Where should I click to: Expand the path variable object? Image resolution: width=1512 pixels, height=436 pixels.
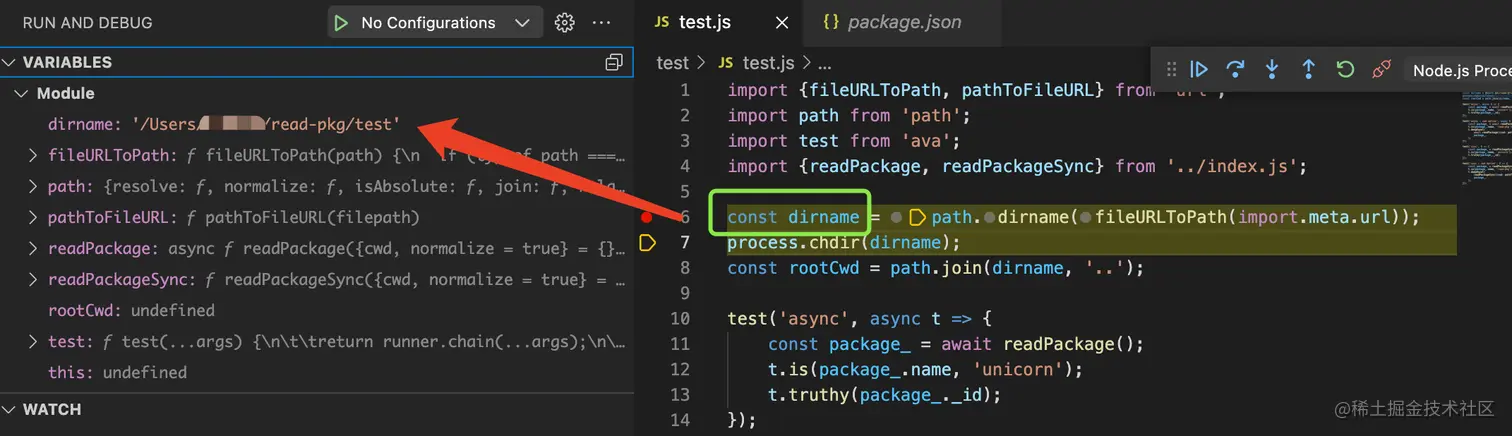(33, 186)
